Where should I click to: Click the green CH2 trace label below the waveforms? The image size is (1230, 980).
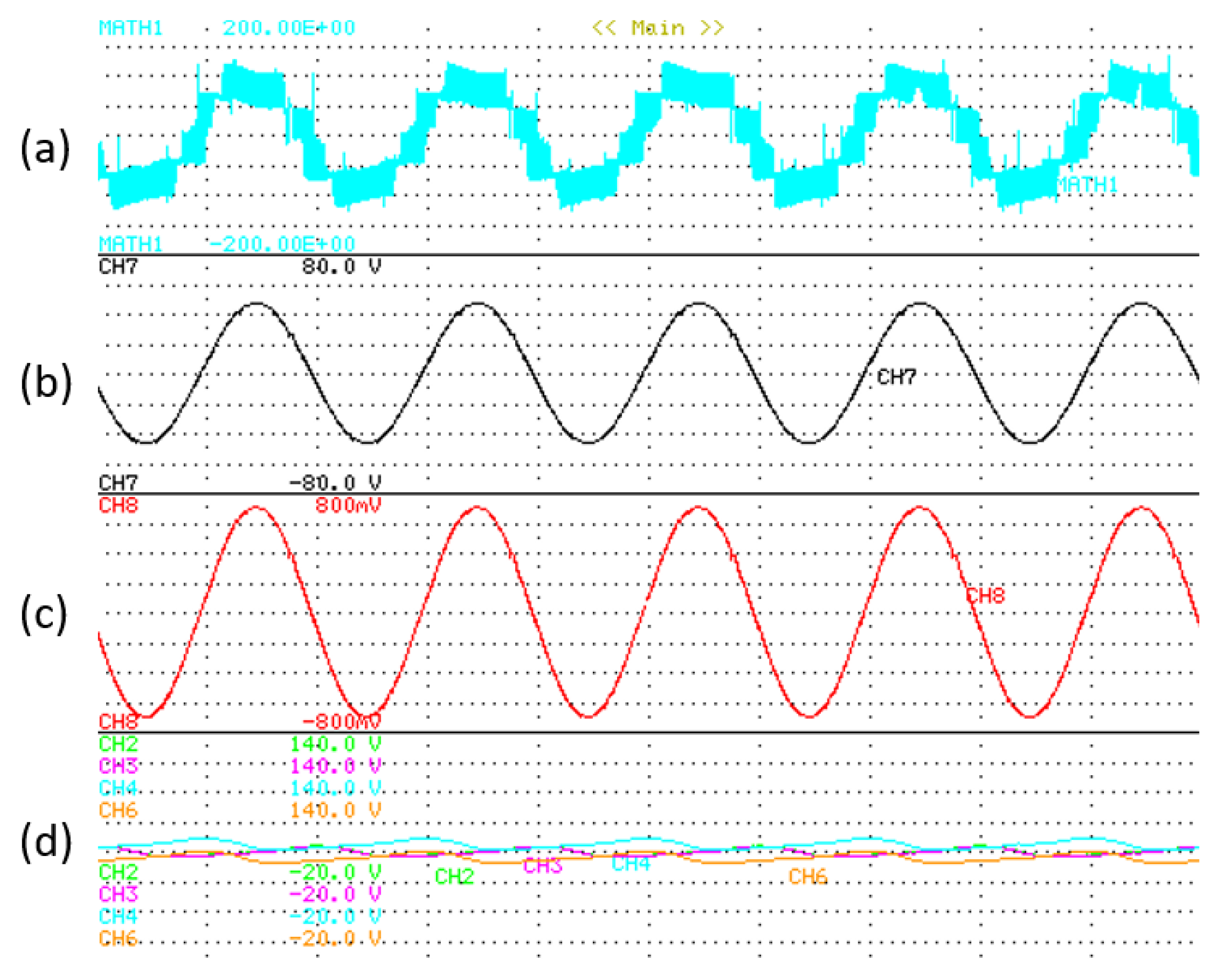pos(454,877)
